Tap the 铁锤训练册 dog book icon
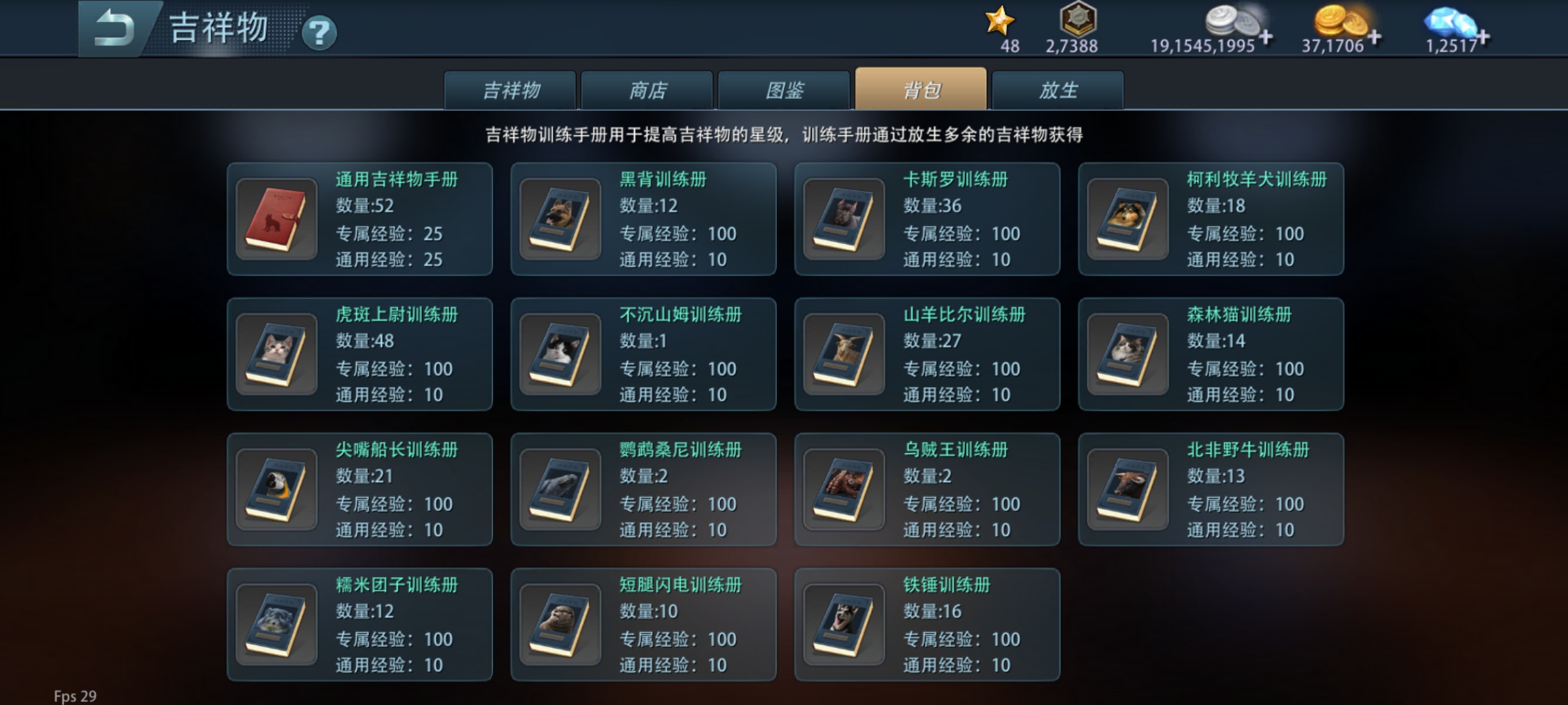1568x705 pixels. tap(844, 626)
